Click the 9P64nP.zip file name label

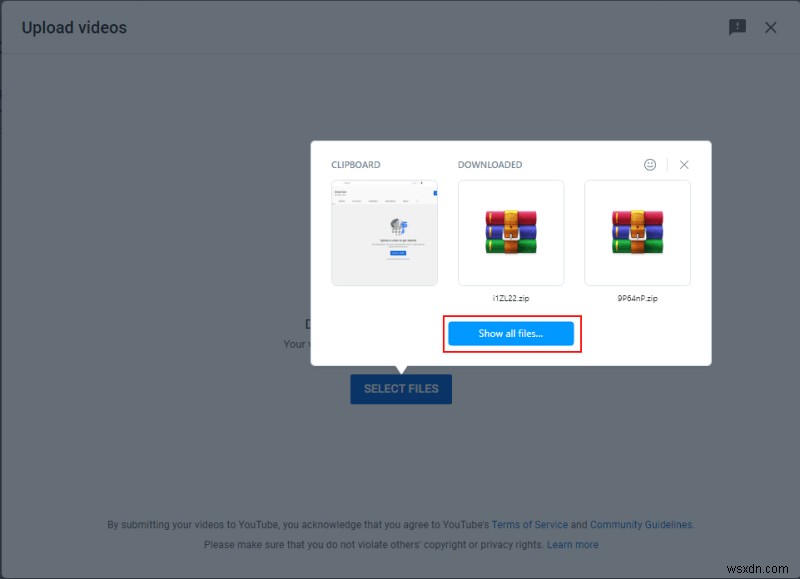pos(637,296)
